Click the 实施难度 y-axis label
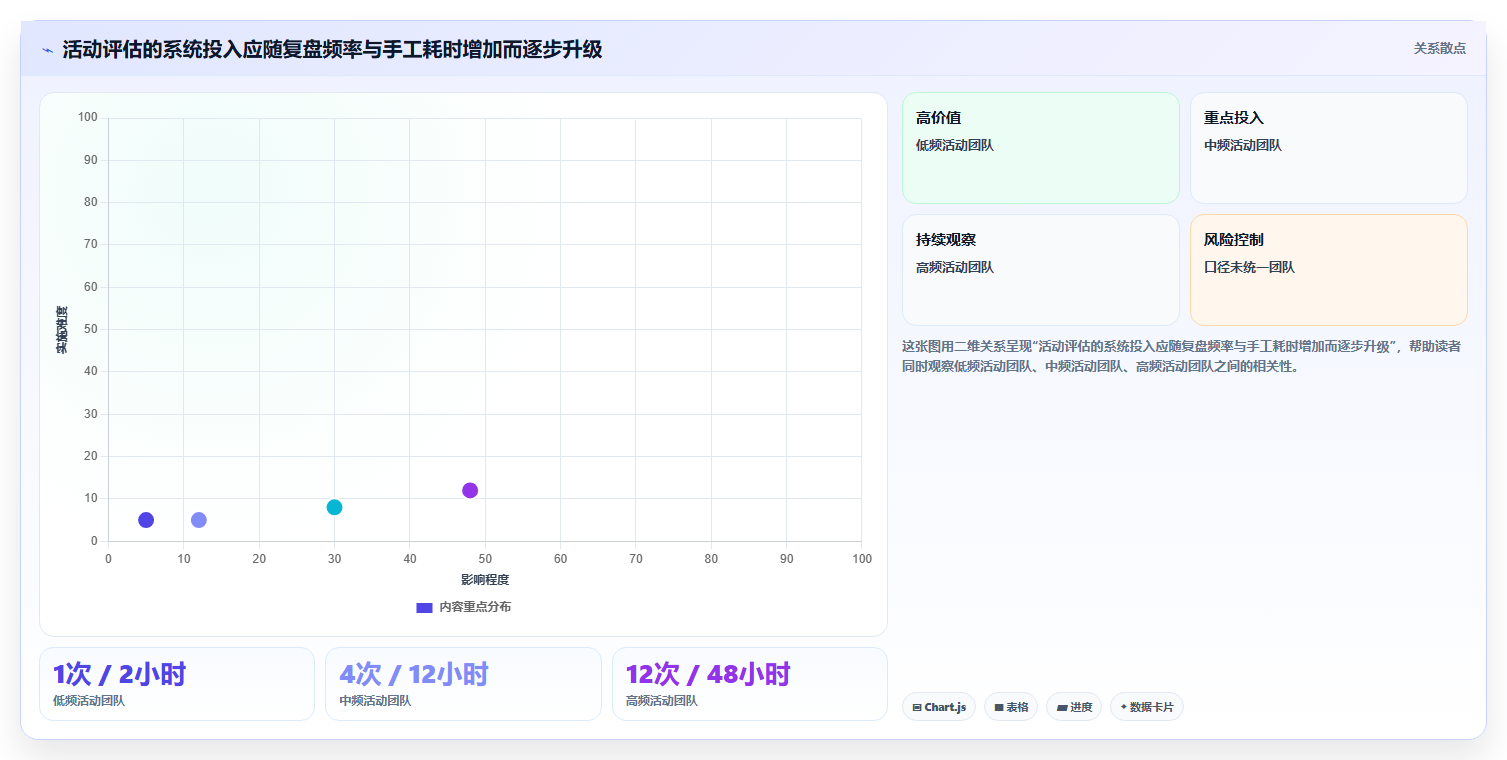The height and width of the screenshot is (760, 1507). tap(62, 330)
